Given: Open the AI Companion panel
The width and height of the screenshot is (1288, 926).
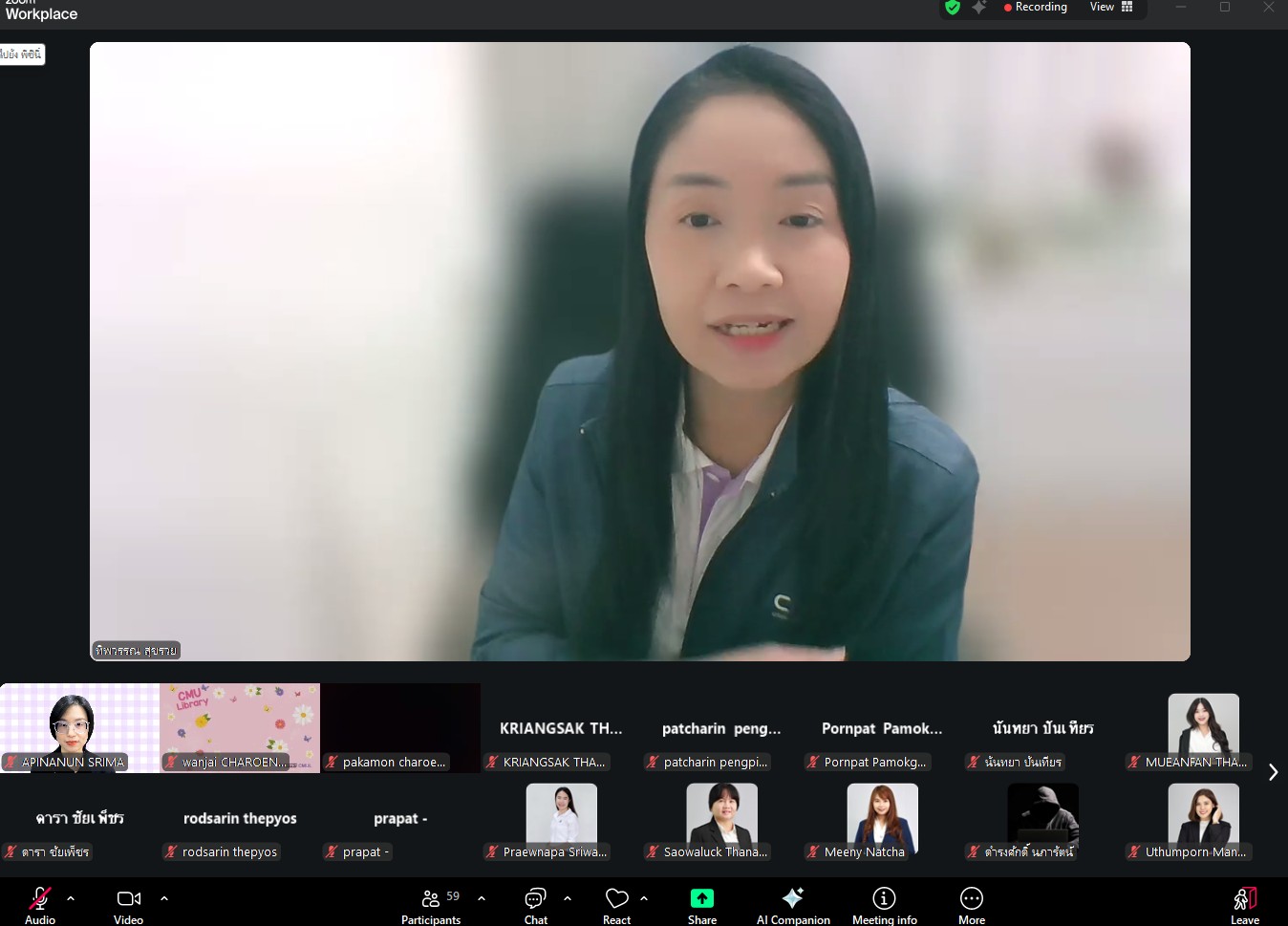Looking at the screenshot, I should pyautogui.click(x=793, y=904).
